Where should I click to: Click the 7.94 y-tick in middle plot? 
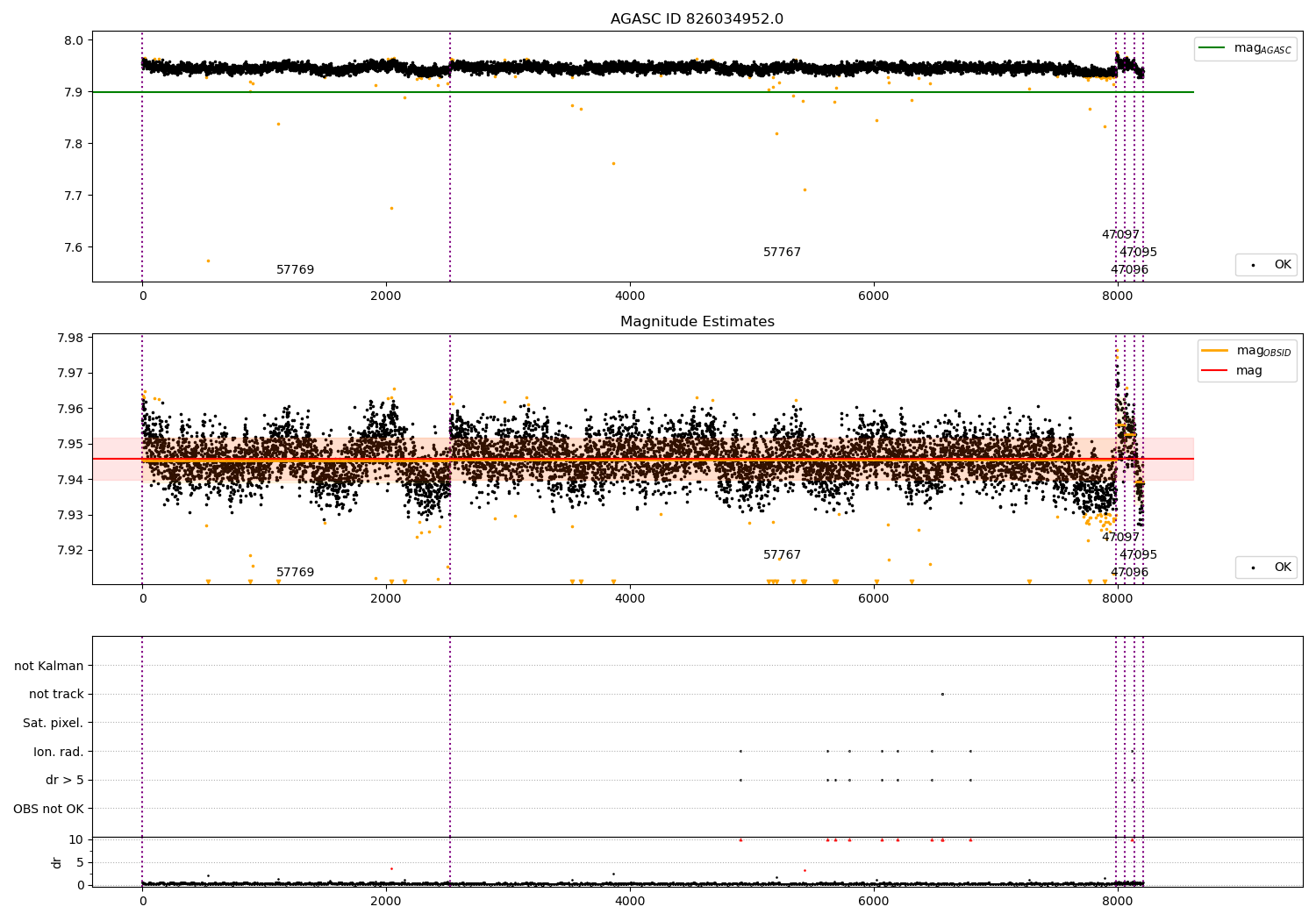pyautogui.click(x=70, y=480)
